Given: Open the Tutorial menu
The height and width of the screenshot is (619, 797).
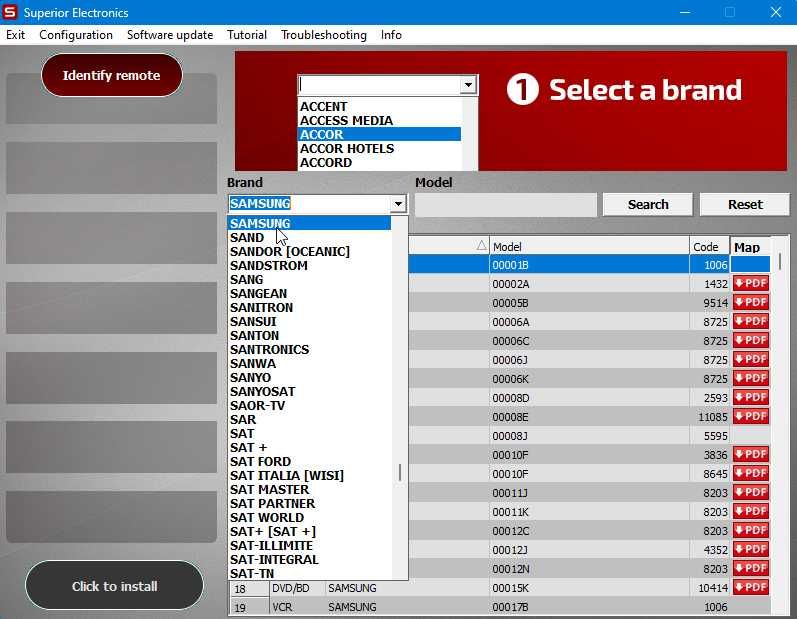Looking at the screenshot, I should click(x=247, y=35).
